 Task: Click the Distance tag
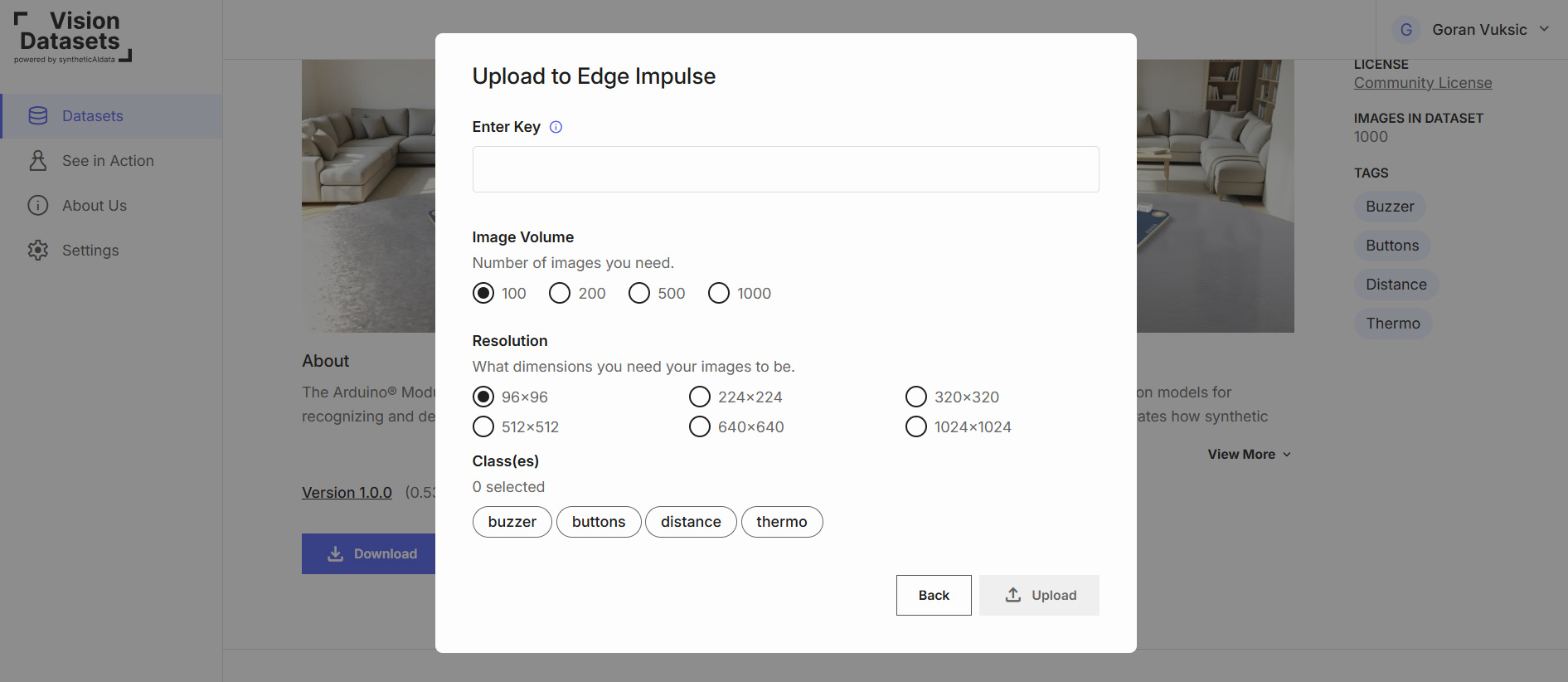tap(1396, 285)
